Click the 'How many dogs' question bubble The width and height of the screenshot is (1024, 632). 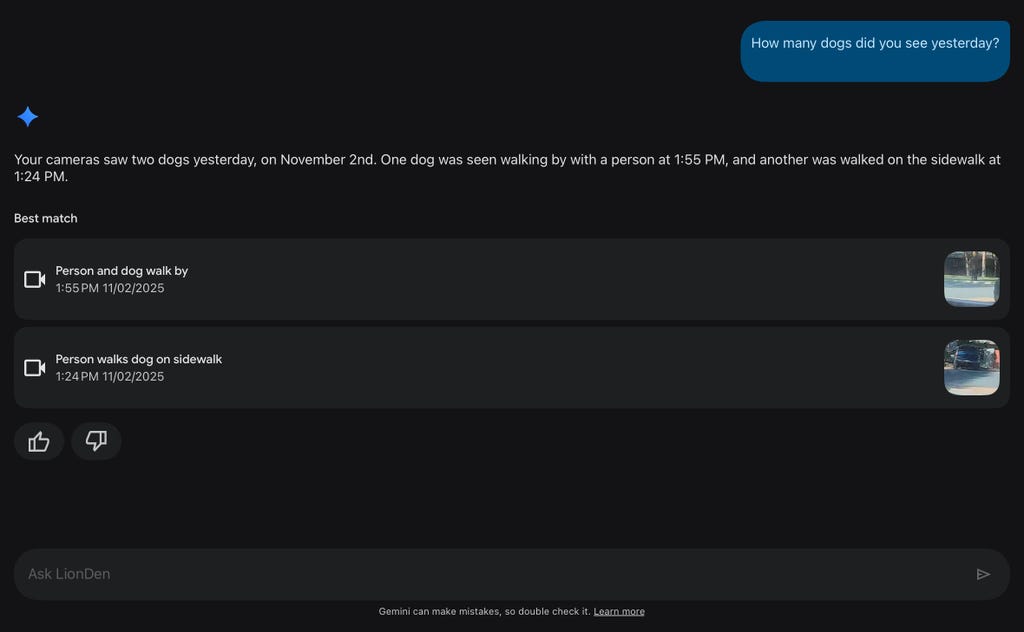tap(875, 44)
